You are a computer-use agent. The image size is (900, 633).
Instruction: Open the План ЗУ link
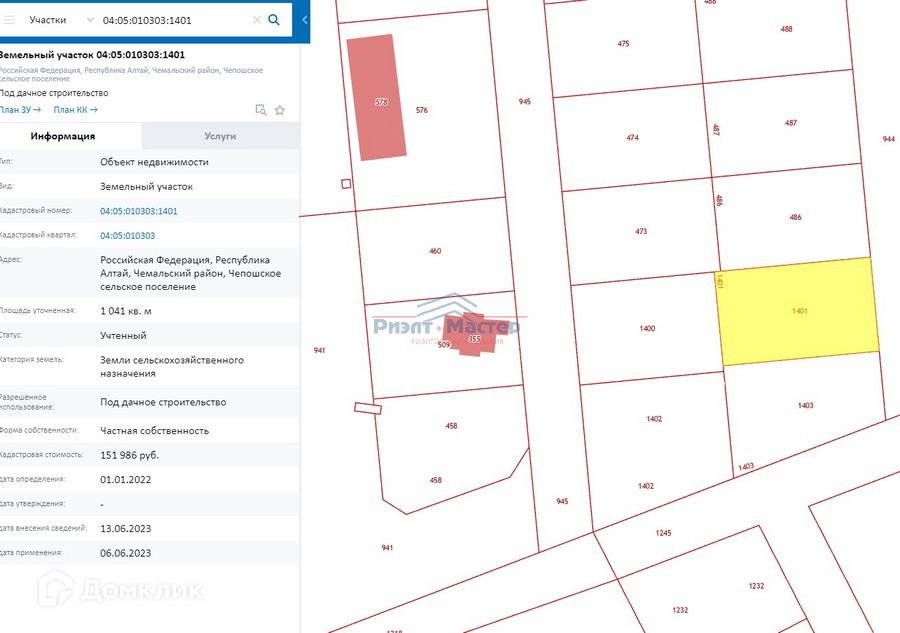coord(20,110)
